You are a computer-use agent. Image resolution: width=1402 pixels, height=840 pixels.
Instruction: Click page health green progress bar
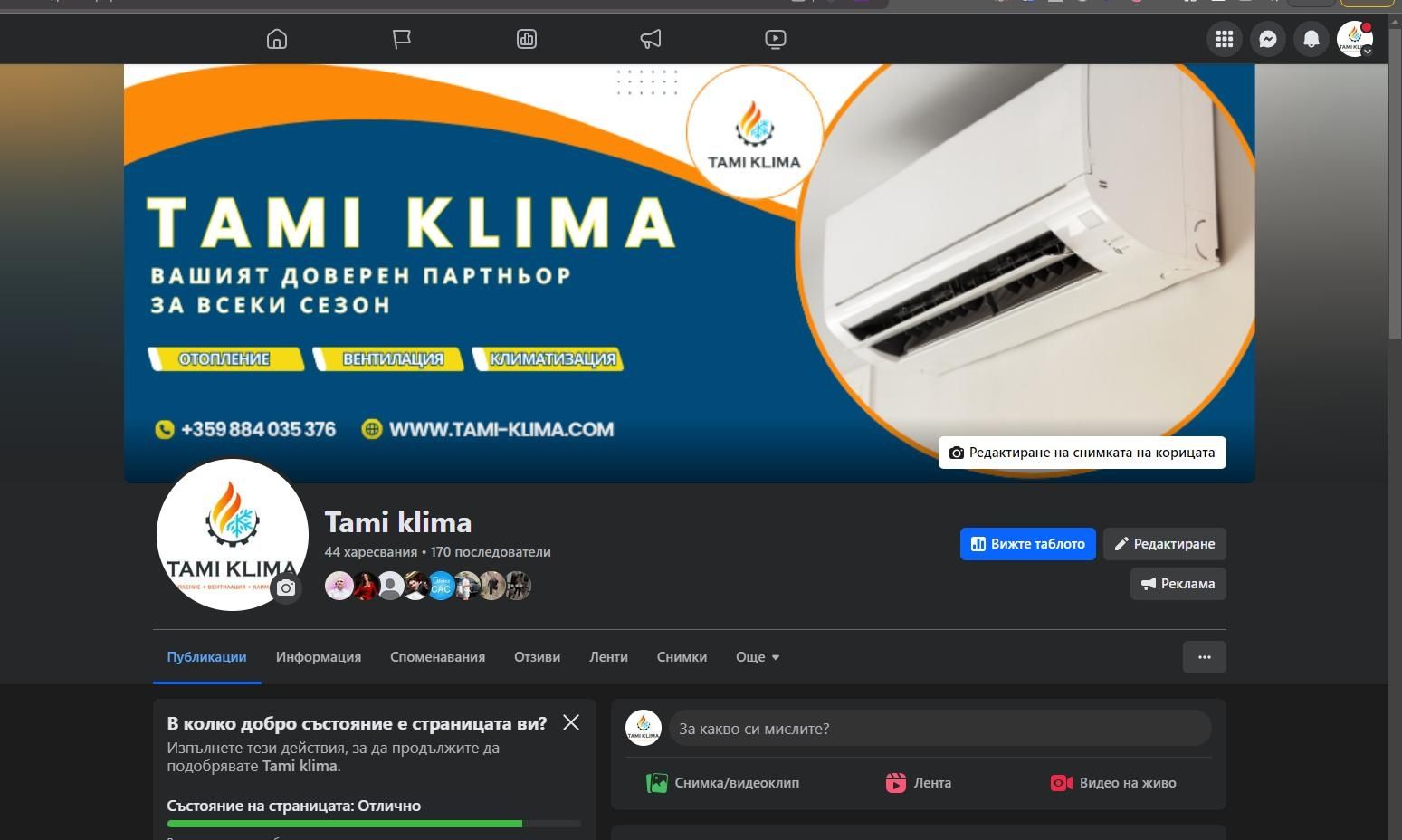coord(374,824)
